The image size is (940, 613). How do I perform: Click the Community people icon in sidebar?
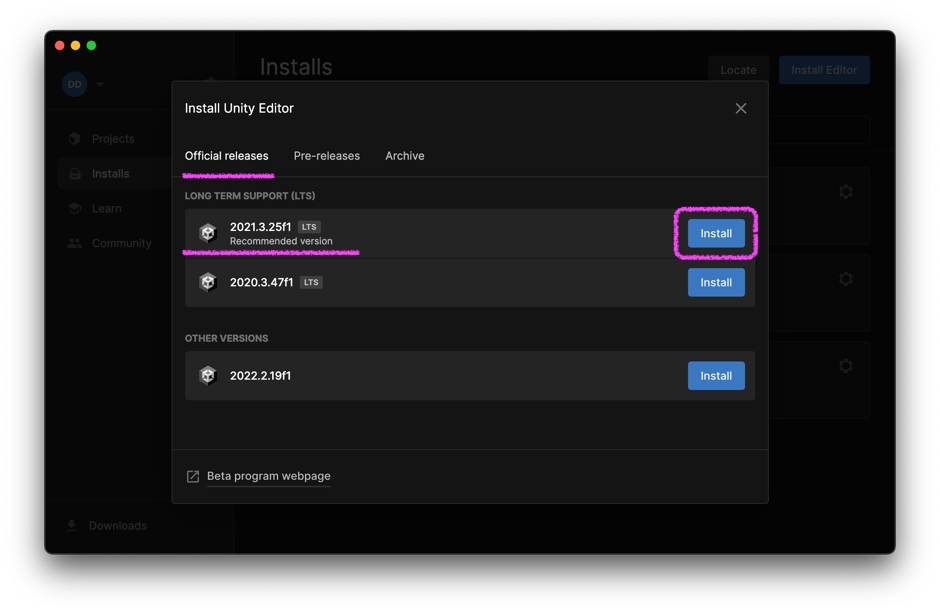[x=75, y=243]
